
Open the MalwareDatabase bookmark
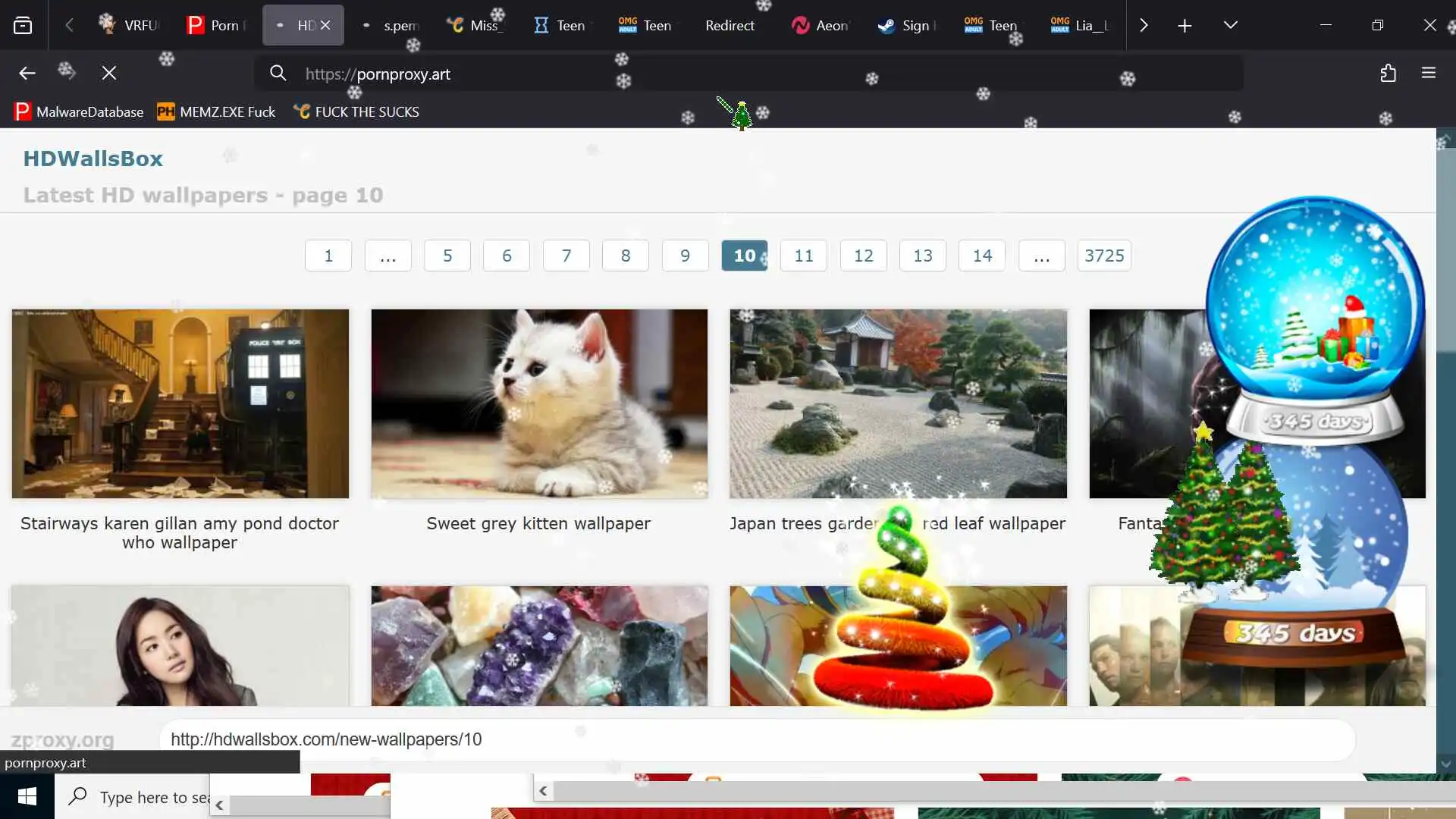(79, 112)
